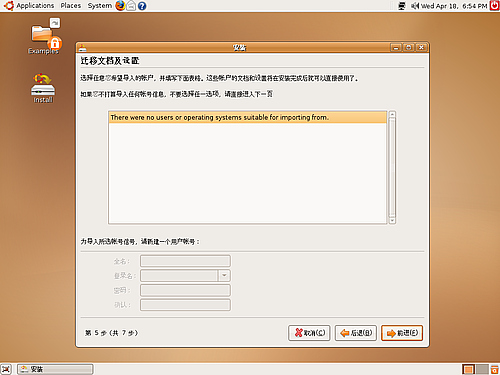This screenshot has width=500, height=375.
Task: Click the Show Desktop icon in bottom panel
Action: pyautogui.click(x=6, y=369)
